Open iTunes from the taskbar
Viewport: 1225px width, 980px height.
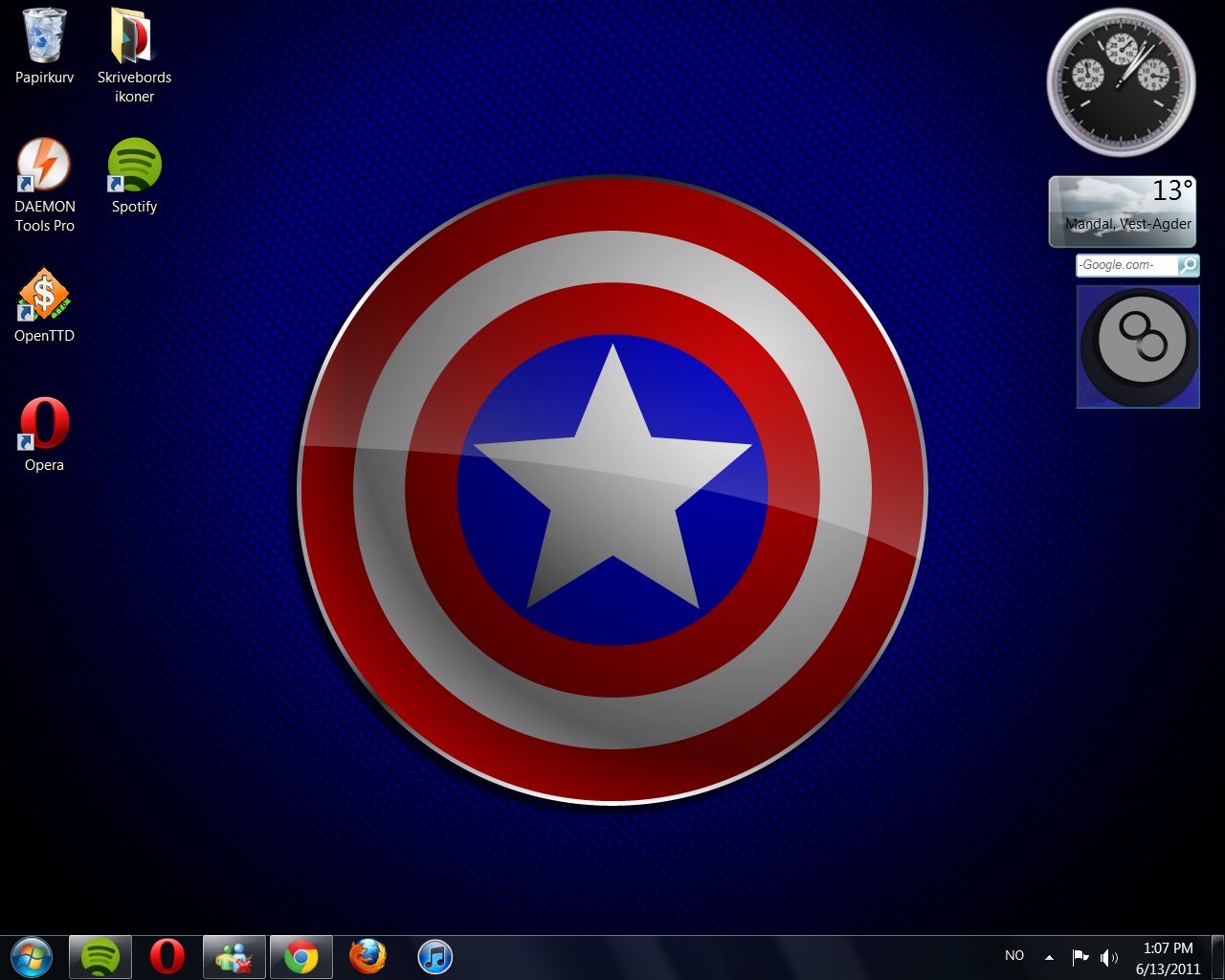(x=434, y=957)
